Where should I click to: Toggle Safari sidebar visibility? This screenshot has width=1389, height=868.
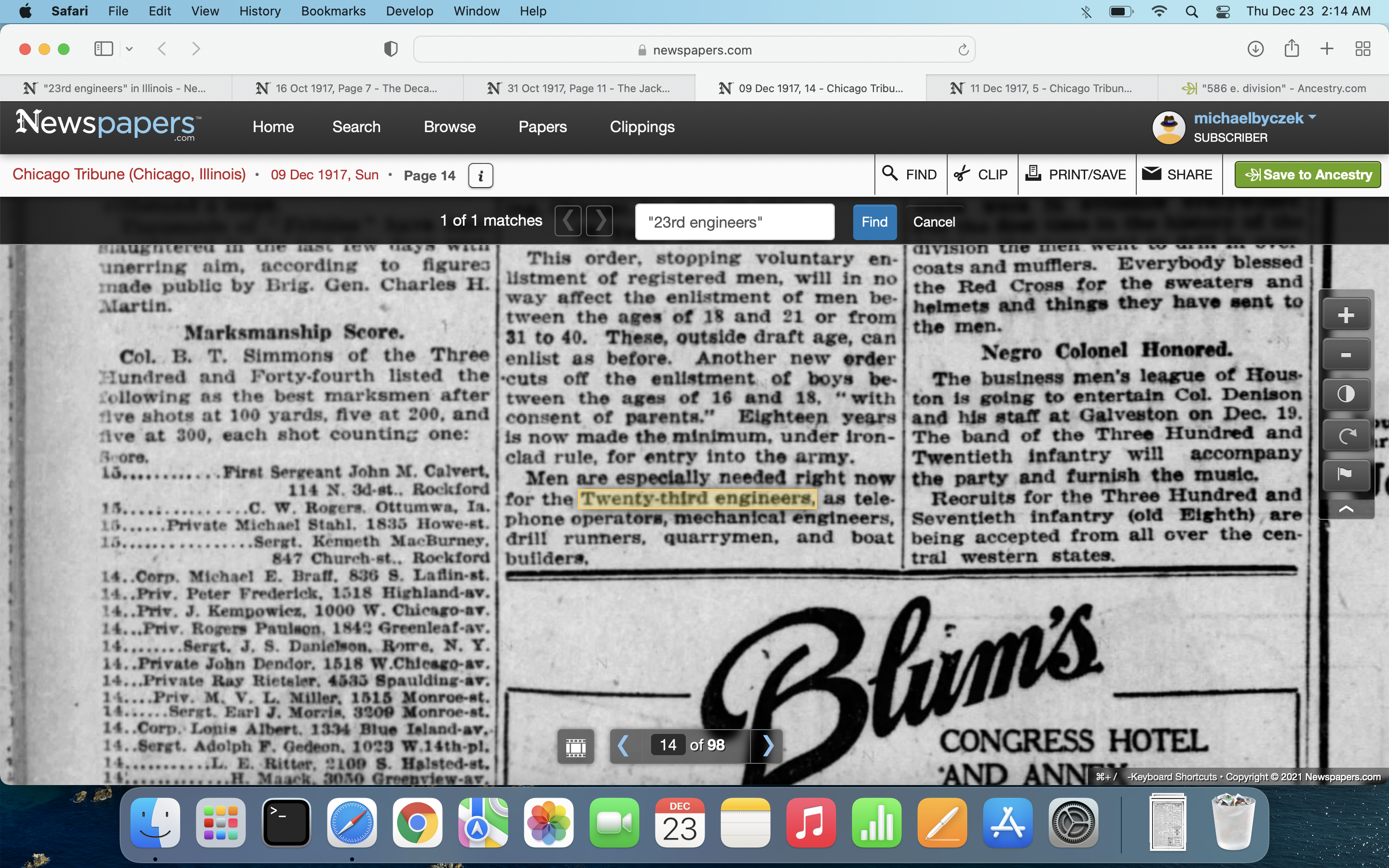pyautogui.click(x=104, y=49)
